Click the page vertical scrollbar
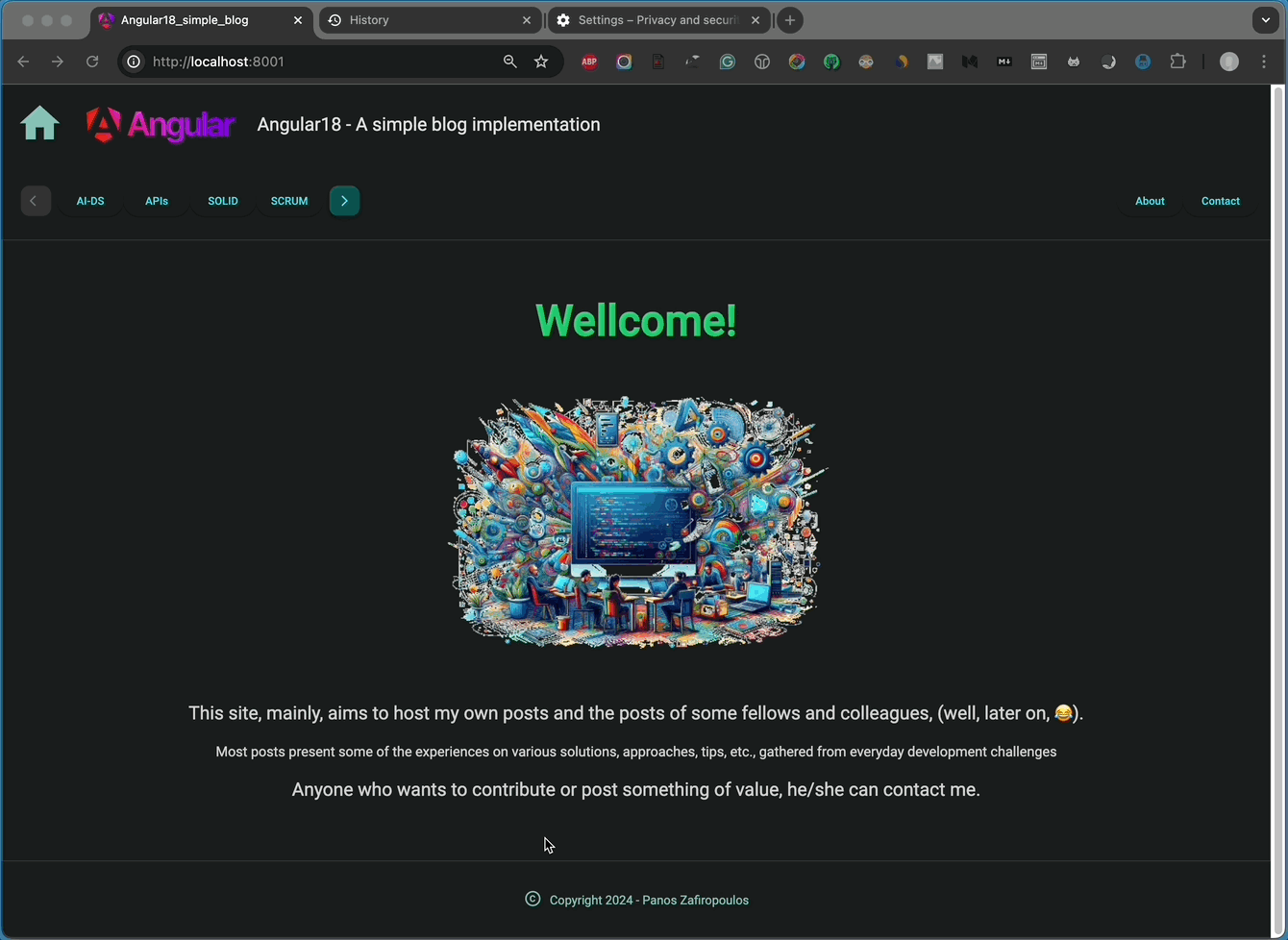Viewport: 1288px width, 940px height. tap(1277, 509)
